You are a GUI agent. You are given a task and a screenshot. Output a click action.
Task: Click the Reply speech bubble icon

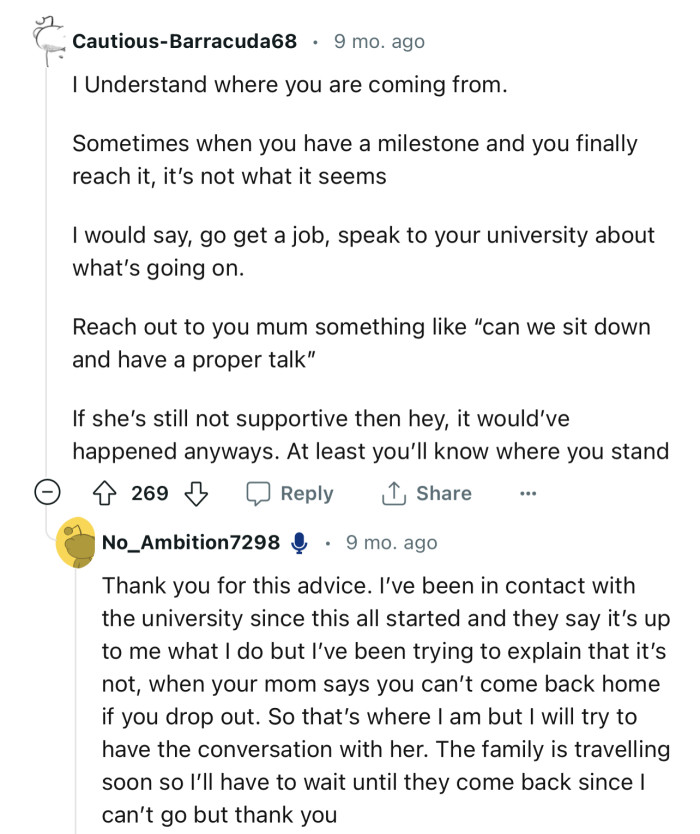pyautogui.click(x=260, y=493)
